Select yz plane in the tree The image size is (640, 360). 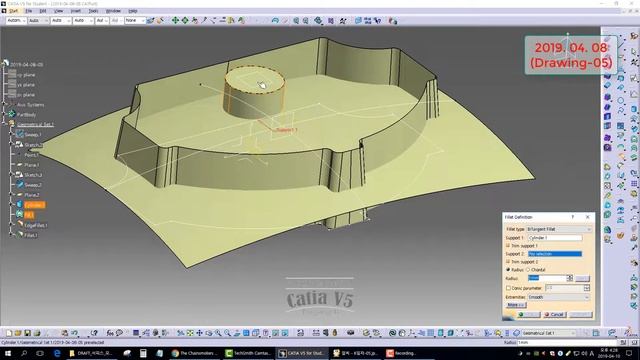(x=26, y=85)
